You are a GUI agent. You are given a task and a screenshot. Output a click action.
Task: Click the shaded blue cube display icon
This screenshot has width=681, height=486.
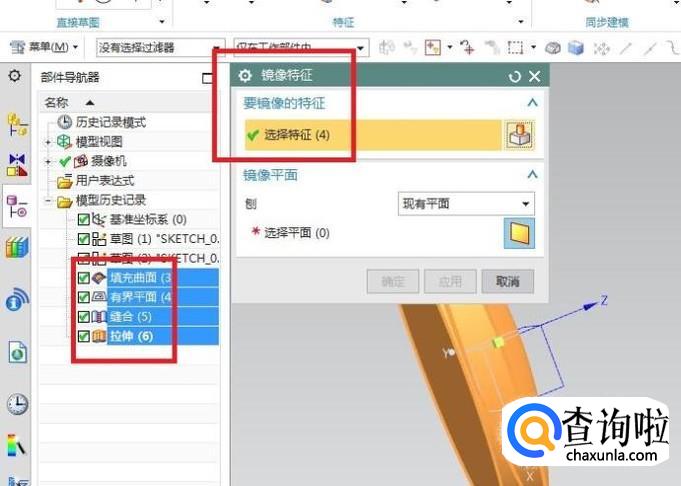coord(576,47)
